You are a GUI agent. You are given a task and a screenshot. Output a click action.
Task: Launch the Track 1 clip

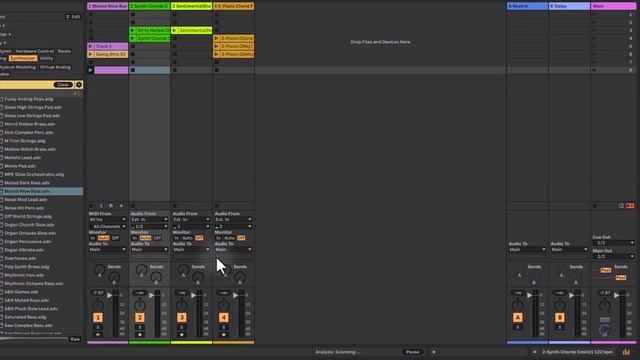coord(90,46)
